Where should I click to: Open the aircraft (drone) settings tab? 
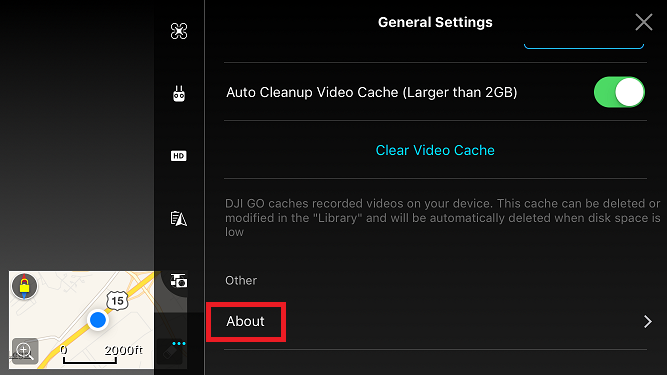tap(179, 31)
